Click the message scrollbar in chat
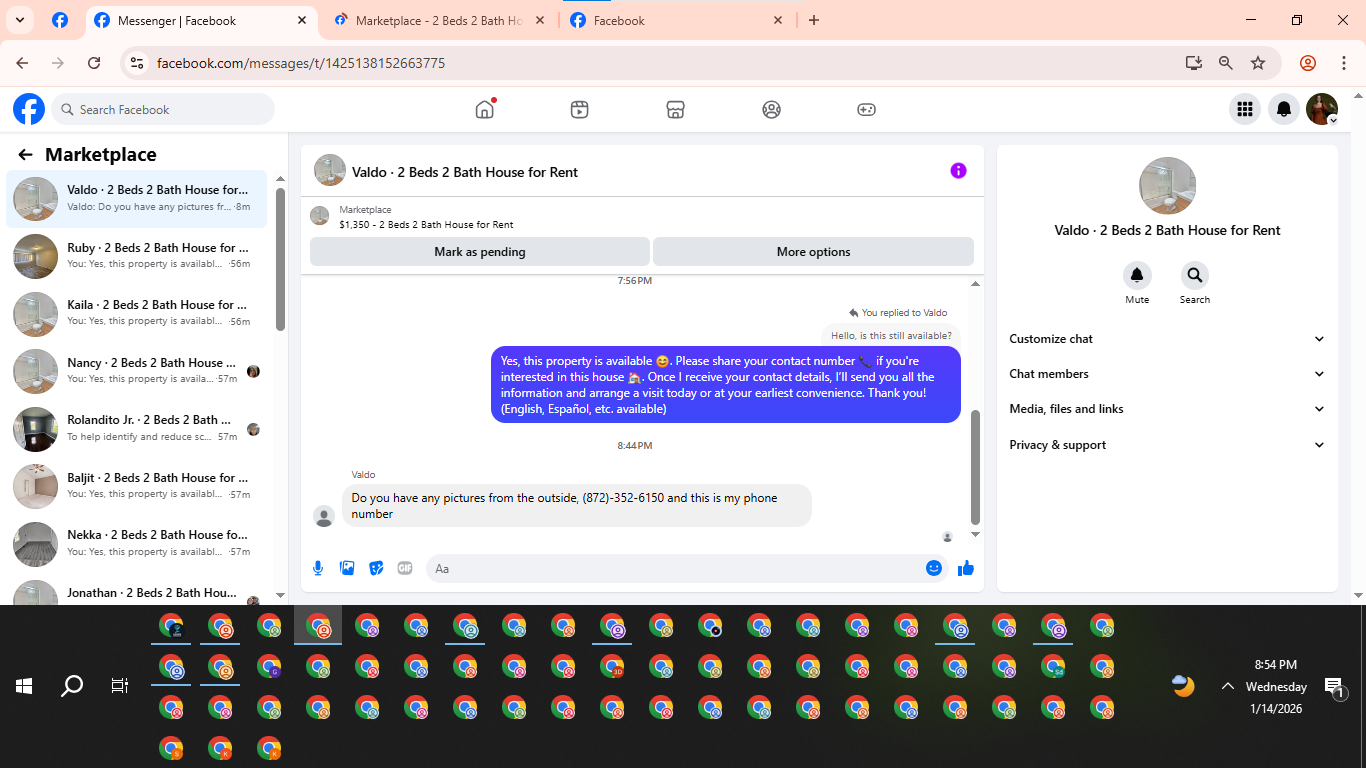This screenshot has width=1366, height=768. pyautogui.click(x=976, y=467)
